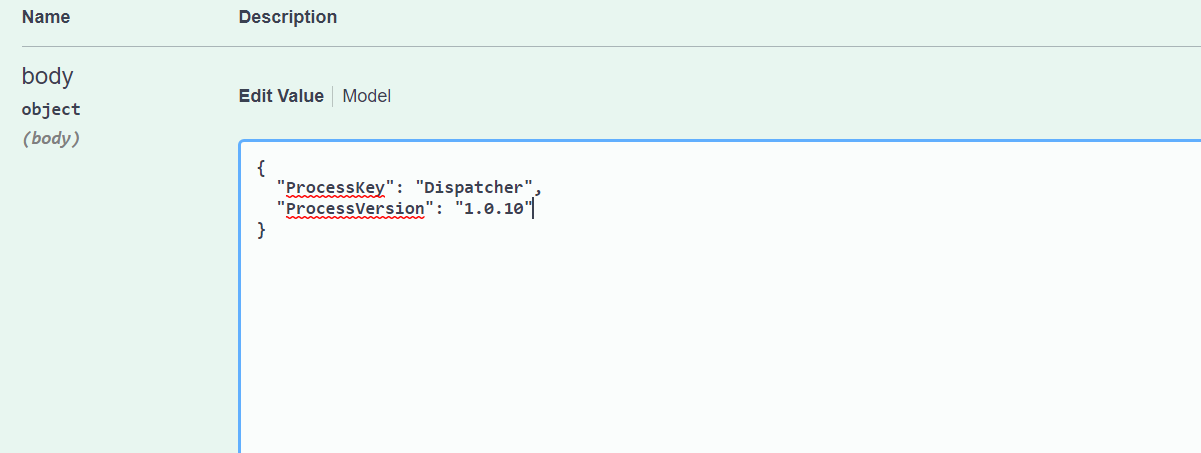Screen dimensions: 1201x453
Task: Click the Name column header
Action: (x=46, y=17)
